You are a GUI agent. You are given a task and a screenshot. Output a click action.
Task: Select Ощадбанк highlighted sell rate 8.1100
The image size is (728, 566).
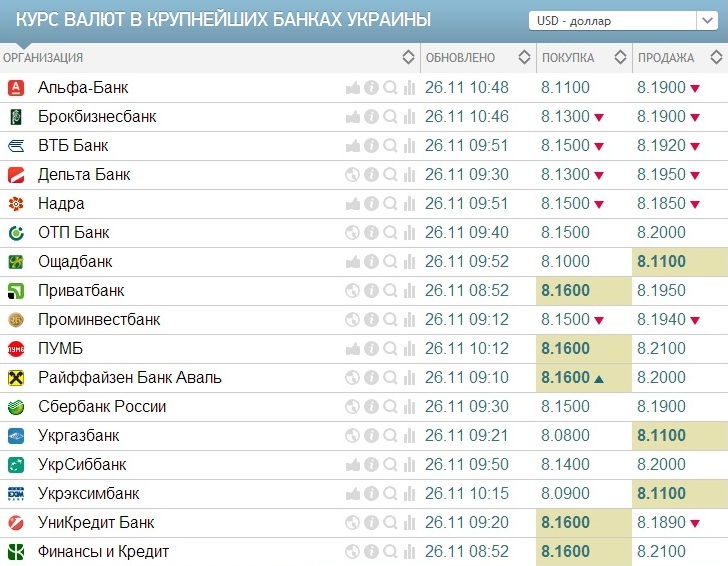pyautogui.click(x=661, y=261)
